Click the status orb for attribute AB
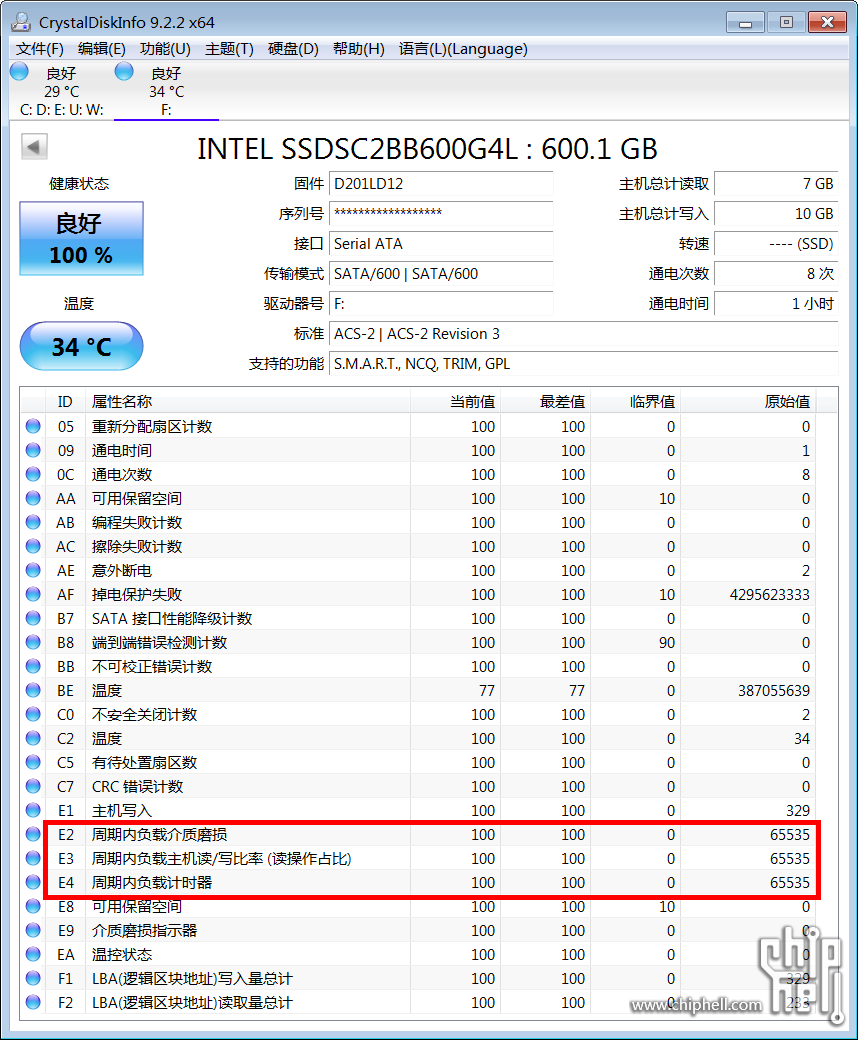Image resolution: width=858 pixels, height=1040 pixels. [x=33, y=522]
